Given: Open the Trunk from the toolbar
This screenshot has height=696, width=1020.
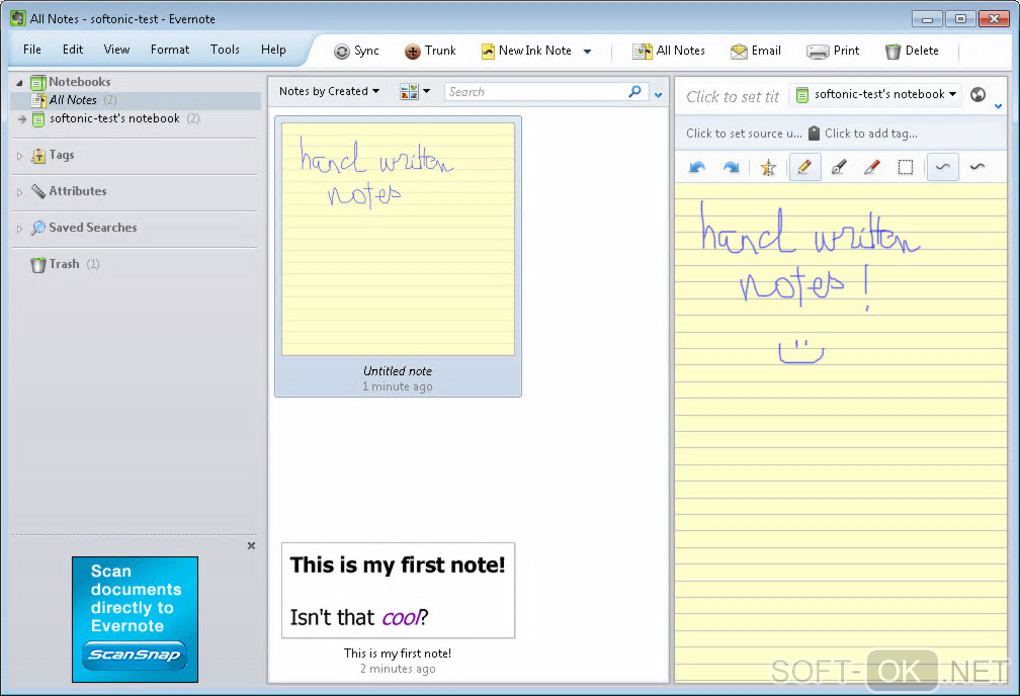Looking at the screenshot, I should click(430, 51).
